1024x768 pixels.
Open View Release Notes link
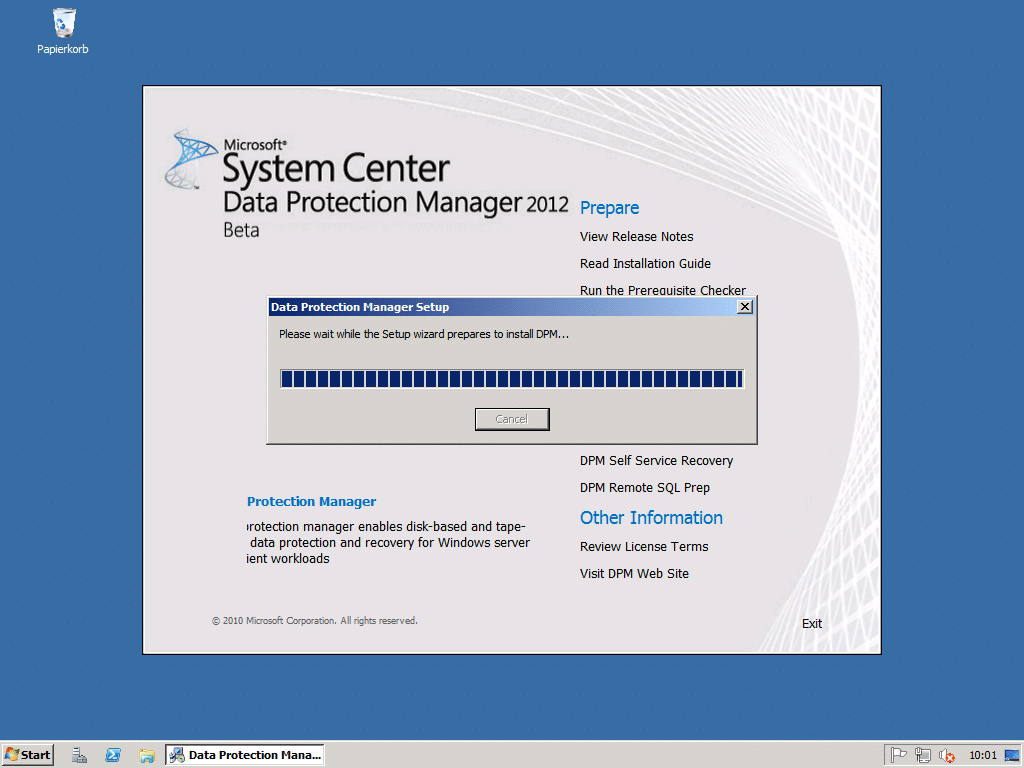pyautogui.click(x=636, y=237)
